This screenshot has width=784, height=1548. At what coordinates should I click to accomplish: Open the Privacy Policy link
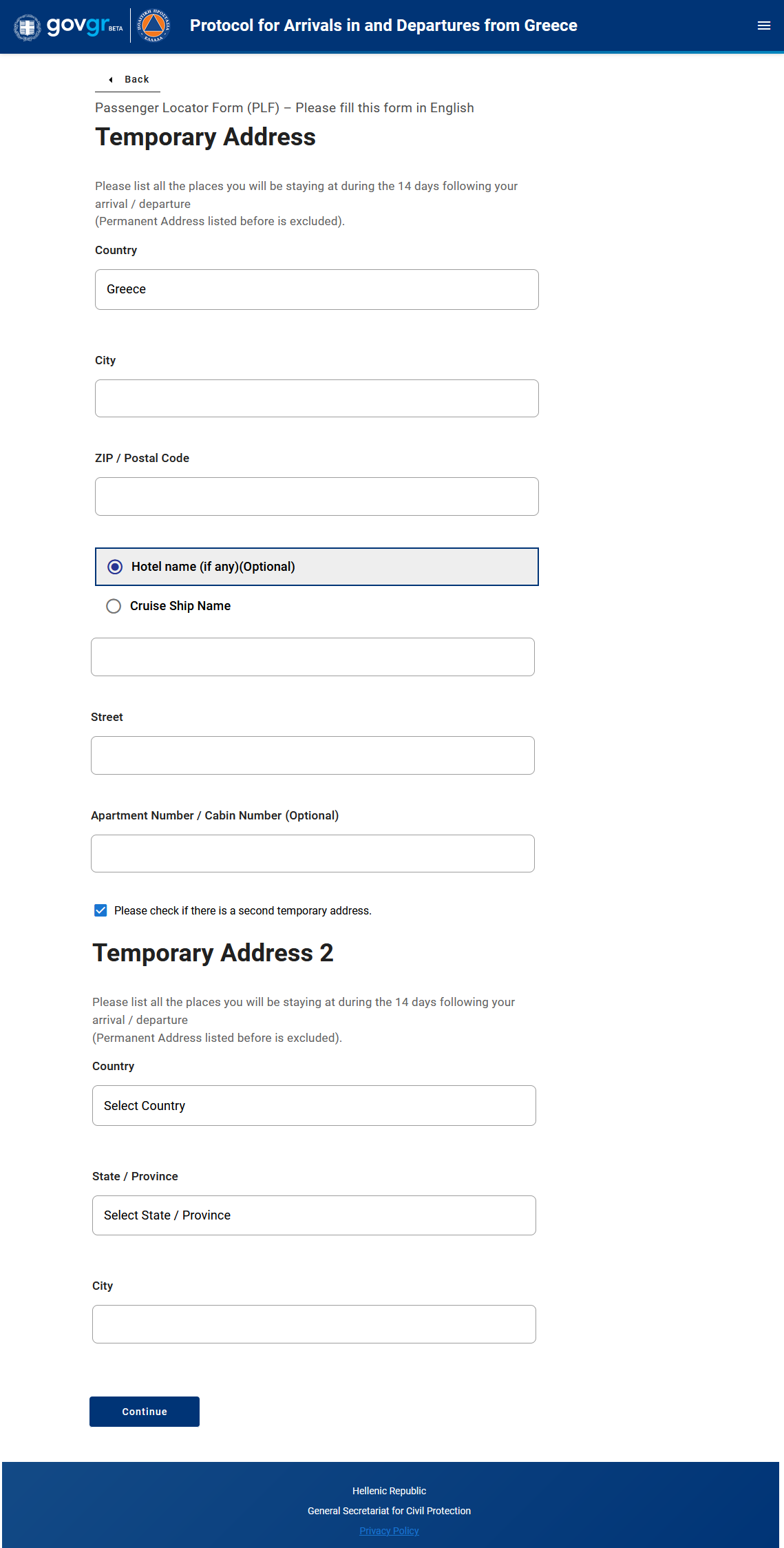389,1531
